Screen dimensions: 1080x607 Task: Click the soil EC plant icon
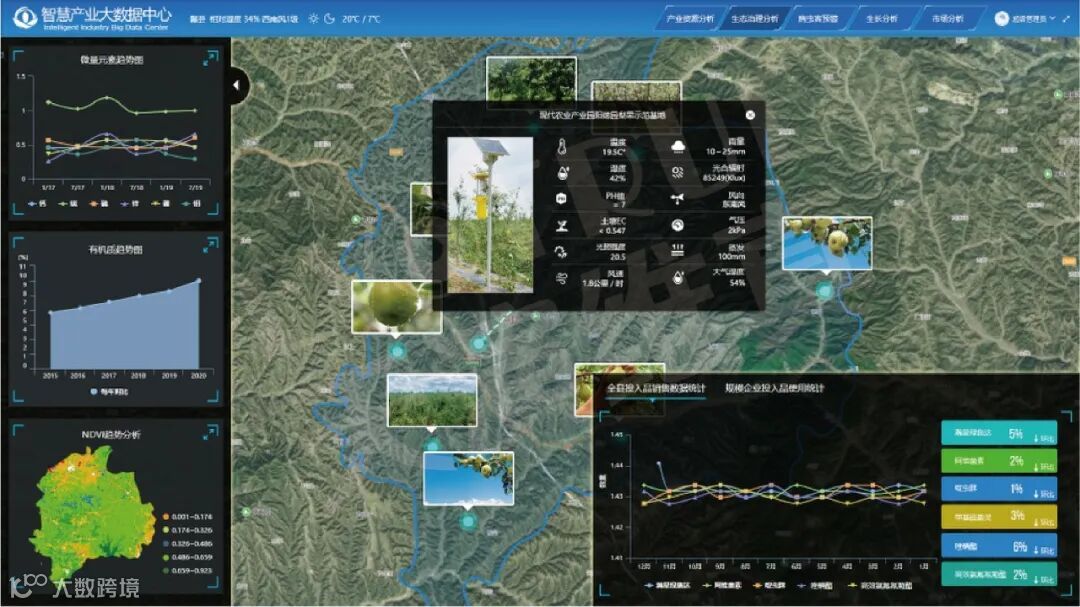pyautogui.click(x=561, y=225)
